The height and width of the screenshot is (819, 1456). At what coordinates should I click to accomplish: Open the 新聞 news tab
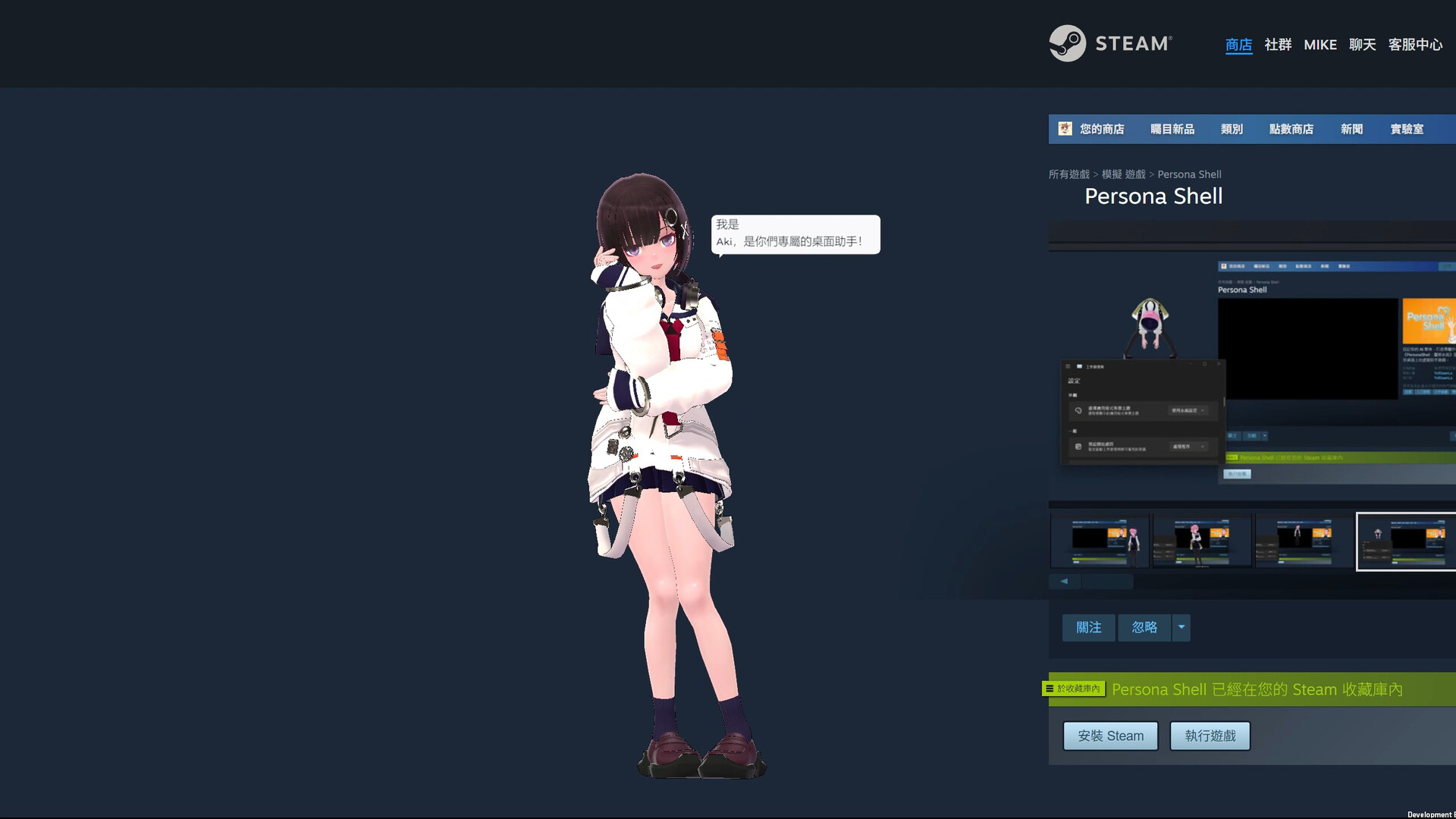1351,130
